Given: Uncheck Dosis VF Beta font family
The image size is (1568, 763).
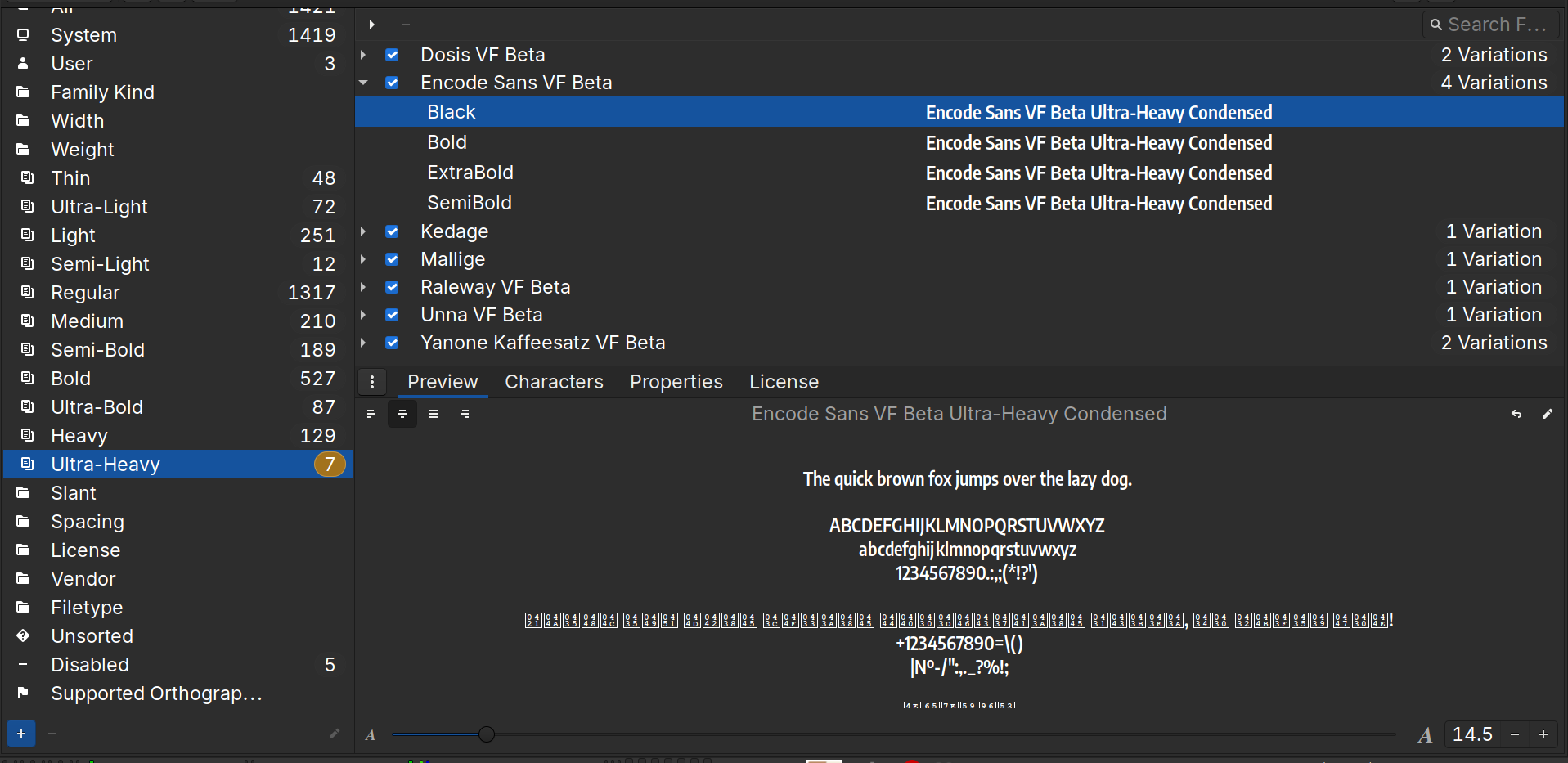Looking at the screenshot, I should pyautogui.click(x=393, y=55).
